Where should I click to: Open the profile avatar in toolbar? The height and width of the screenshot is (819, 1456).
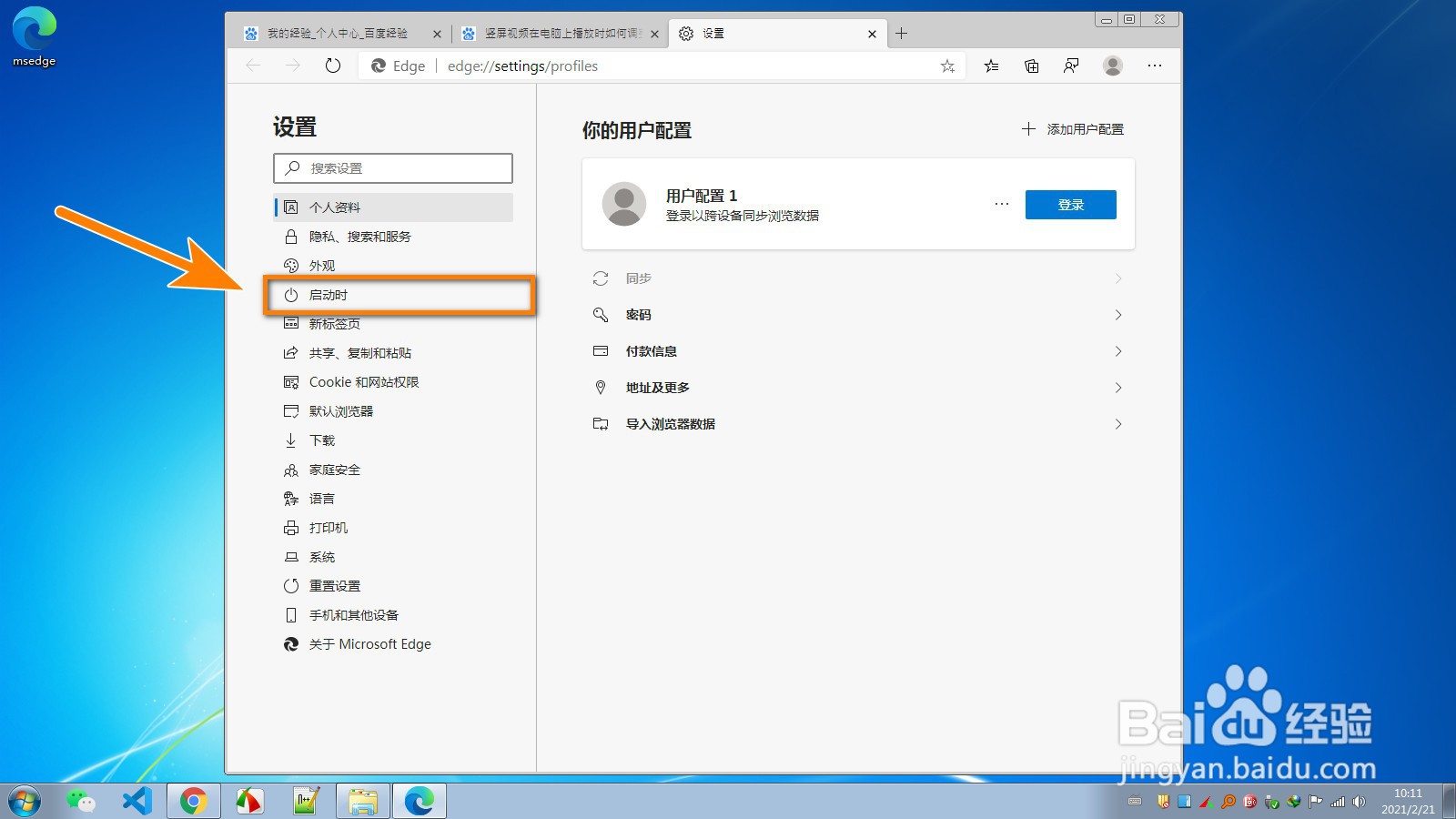tap(1112, 66)
